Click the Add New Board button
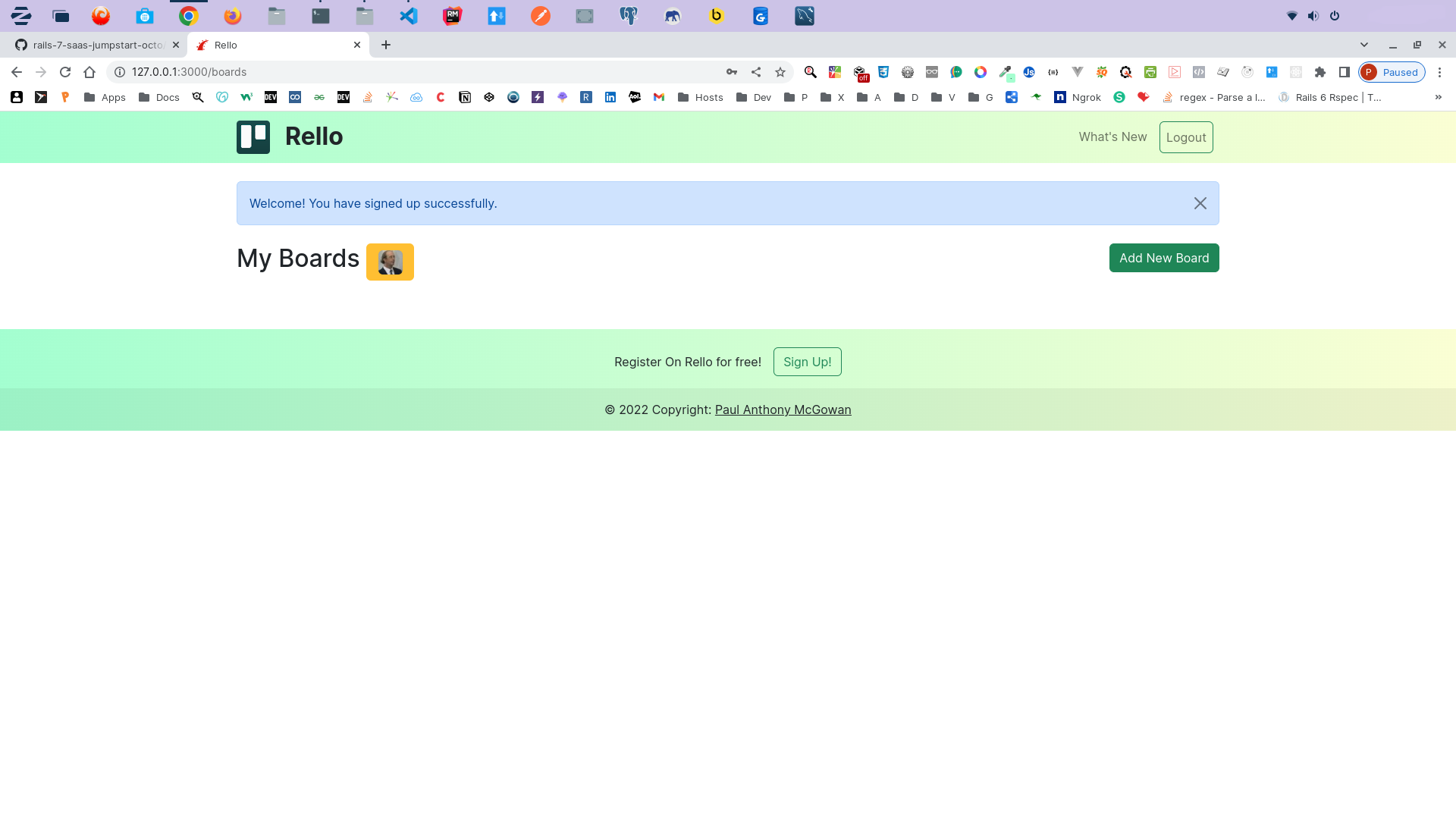 (x=1164, y=258)
